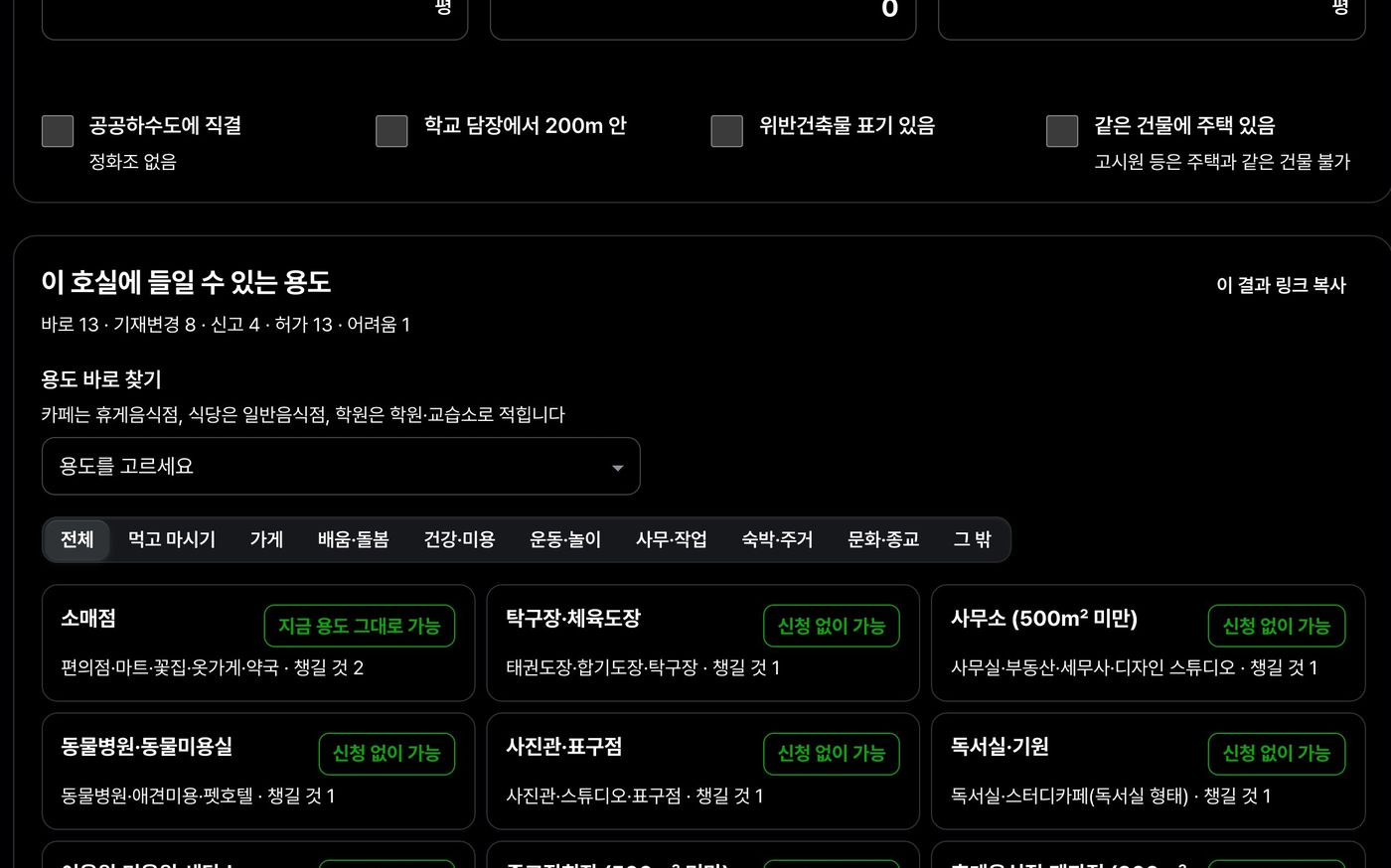
Task: Open the '탁구장·체육도장' card
Action: [703, 643]
